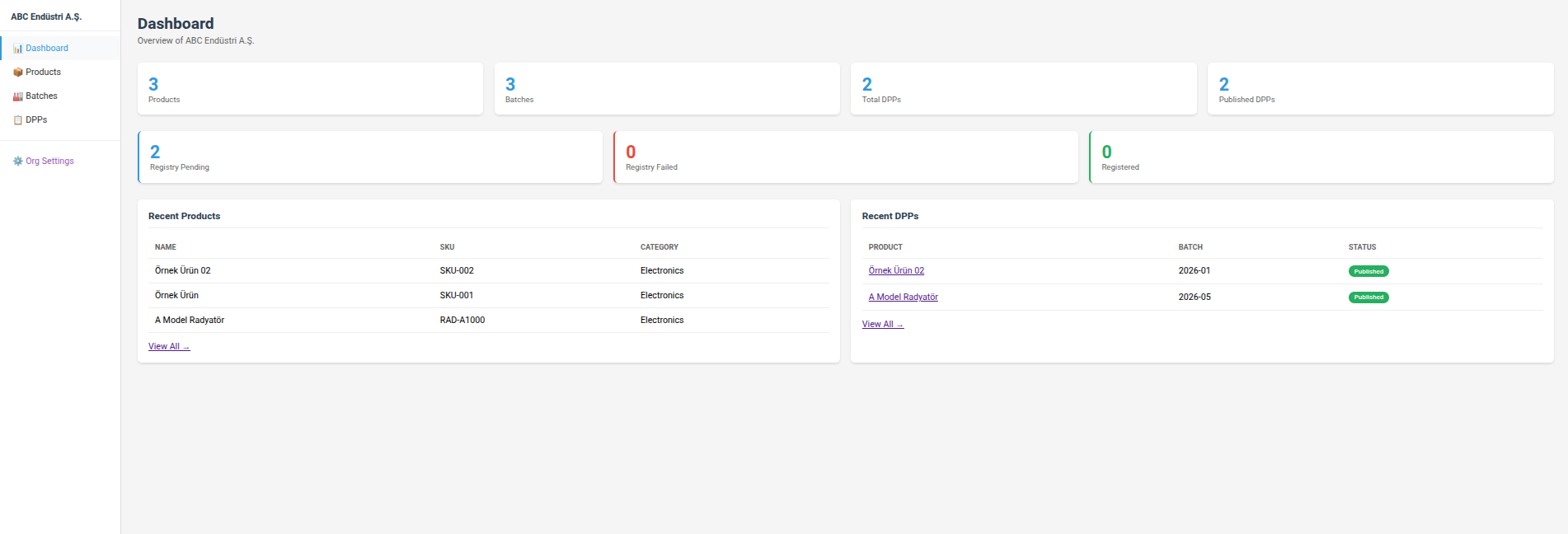Viewport: 1568px width, 534px height.
Task: Click the Batches factory icon
Action: (17, 96)
